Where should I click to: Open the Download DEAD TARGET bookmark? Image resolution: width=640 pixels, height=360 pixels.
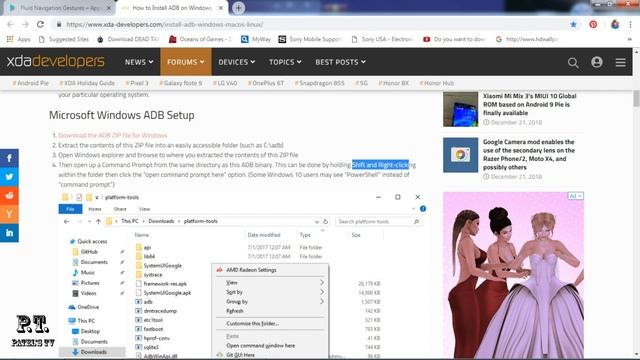[128, 39]
